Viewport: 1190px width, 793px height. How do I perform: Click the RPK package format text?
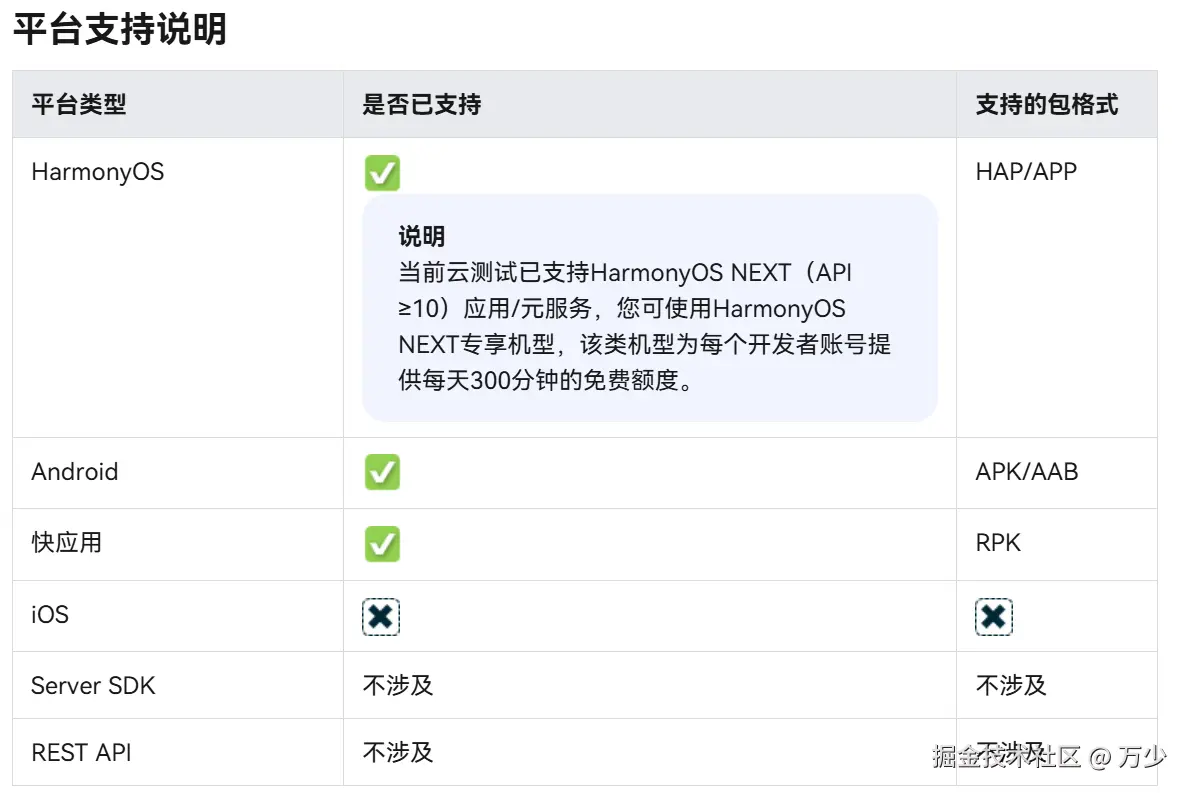click(x=998, y=543)
